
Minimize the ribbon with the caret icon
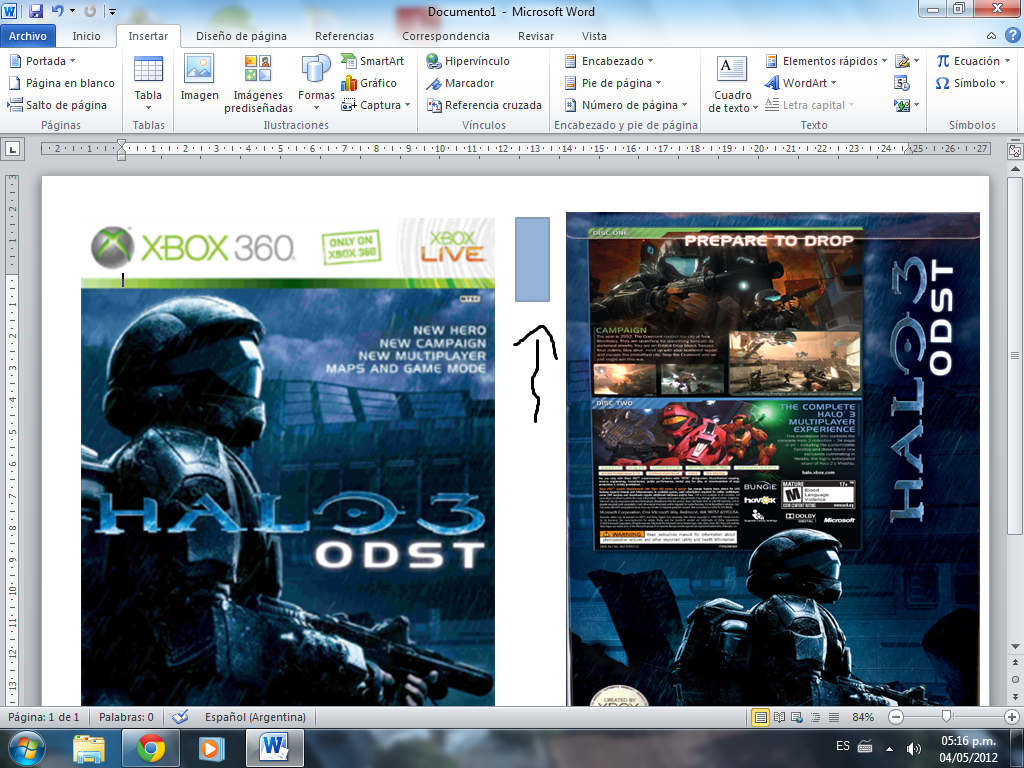pos(991,36)
